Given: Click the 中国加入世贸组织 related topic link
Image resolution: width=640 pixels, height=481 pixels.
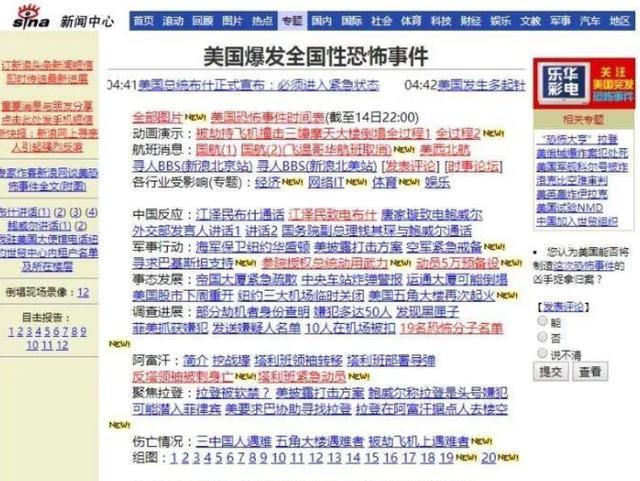Looking at the screenshot, I should [576, 220].
